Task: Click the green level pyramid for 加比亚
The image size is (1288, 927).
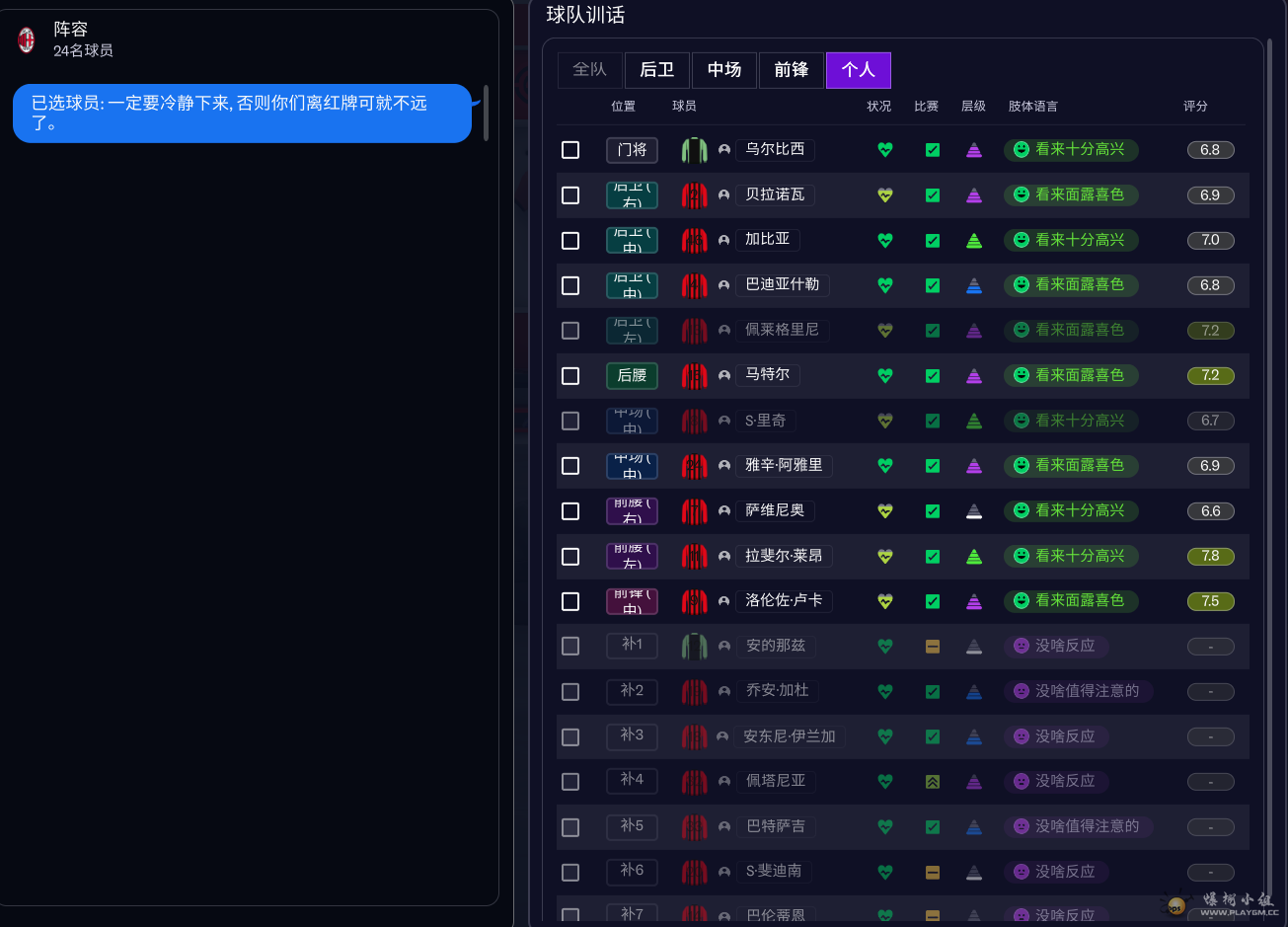Action: tap(974, 240)
